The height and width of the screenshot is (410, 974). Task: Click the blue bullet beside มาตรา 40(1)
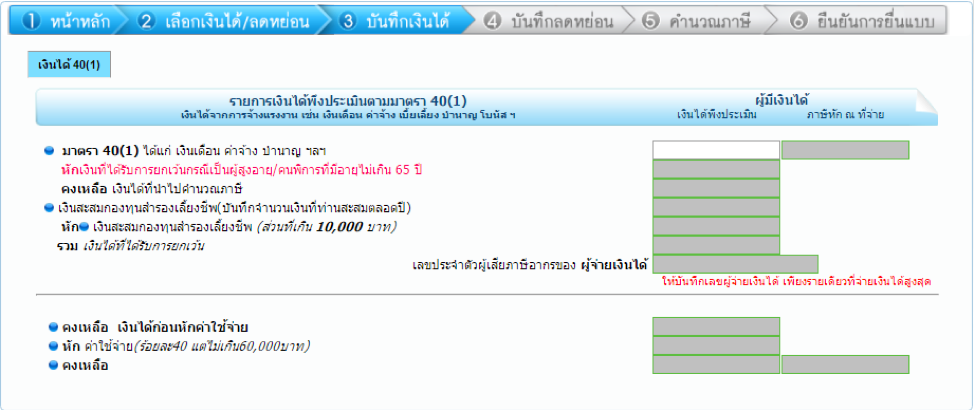point(50,151)
